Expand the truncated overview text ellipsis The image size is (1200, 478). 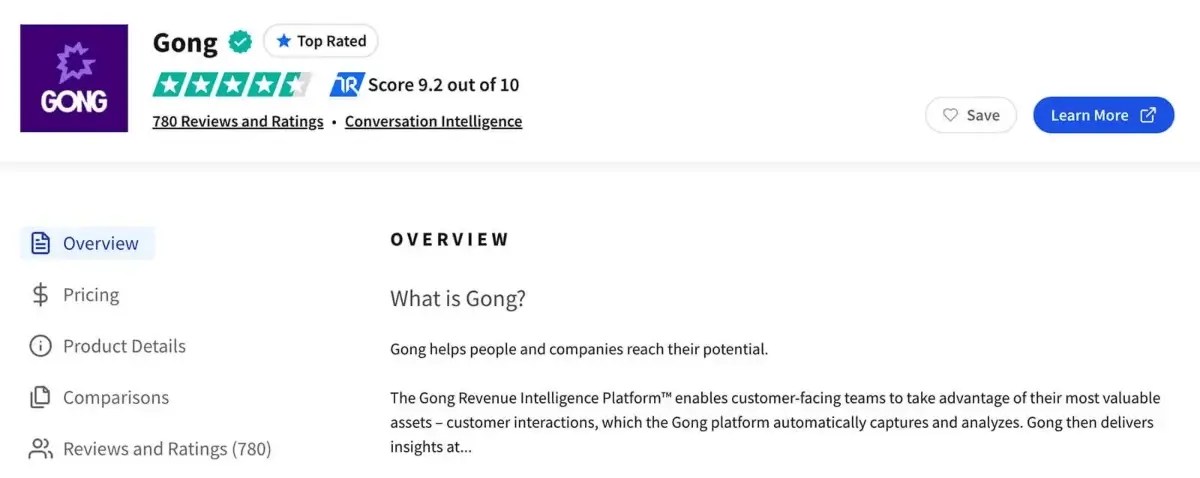pyautogui.click(x=461, y=447)
